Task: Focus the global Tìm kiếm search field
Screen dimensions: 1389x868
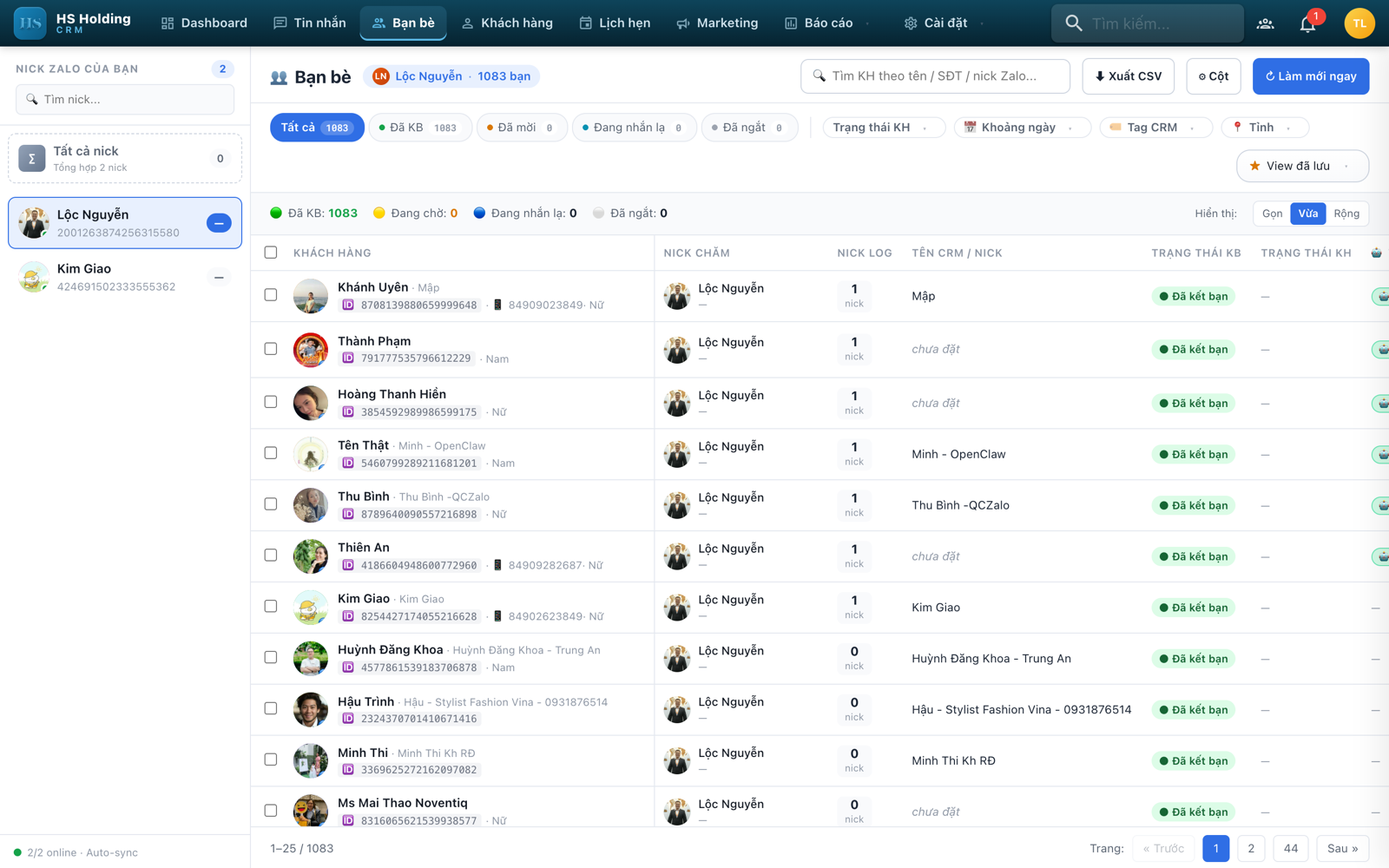Action: click(x=1147, y=23)
